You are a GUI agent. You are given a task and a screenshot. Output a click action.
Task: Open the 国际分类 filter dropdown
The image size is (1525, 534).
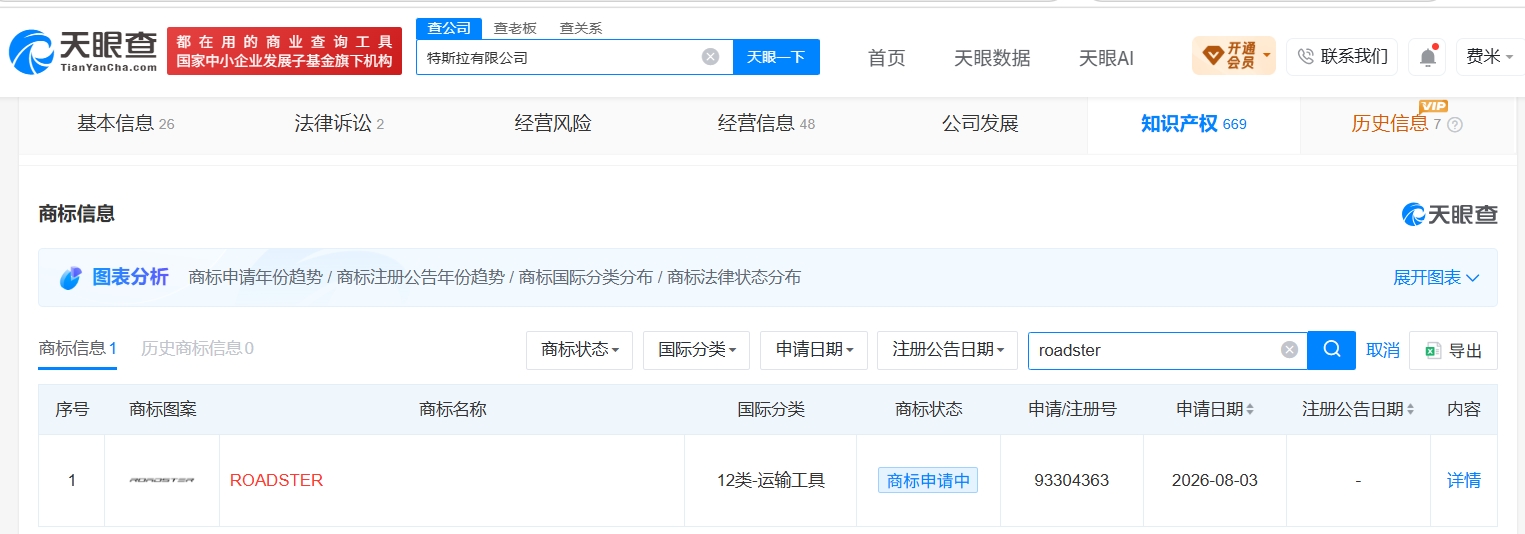696,350
